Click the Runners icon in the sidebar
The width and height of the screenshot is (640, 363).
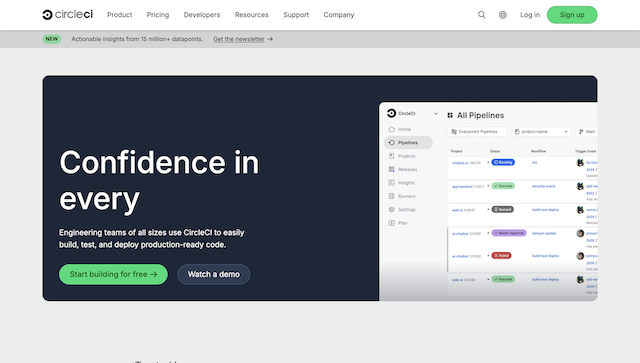click(391, 196)
